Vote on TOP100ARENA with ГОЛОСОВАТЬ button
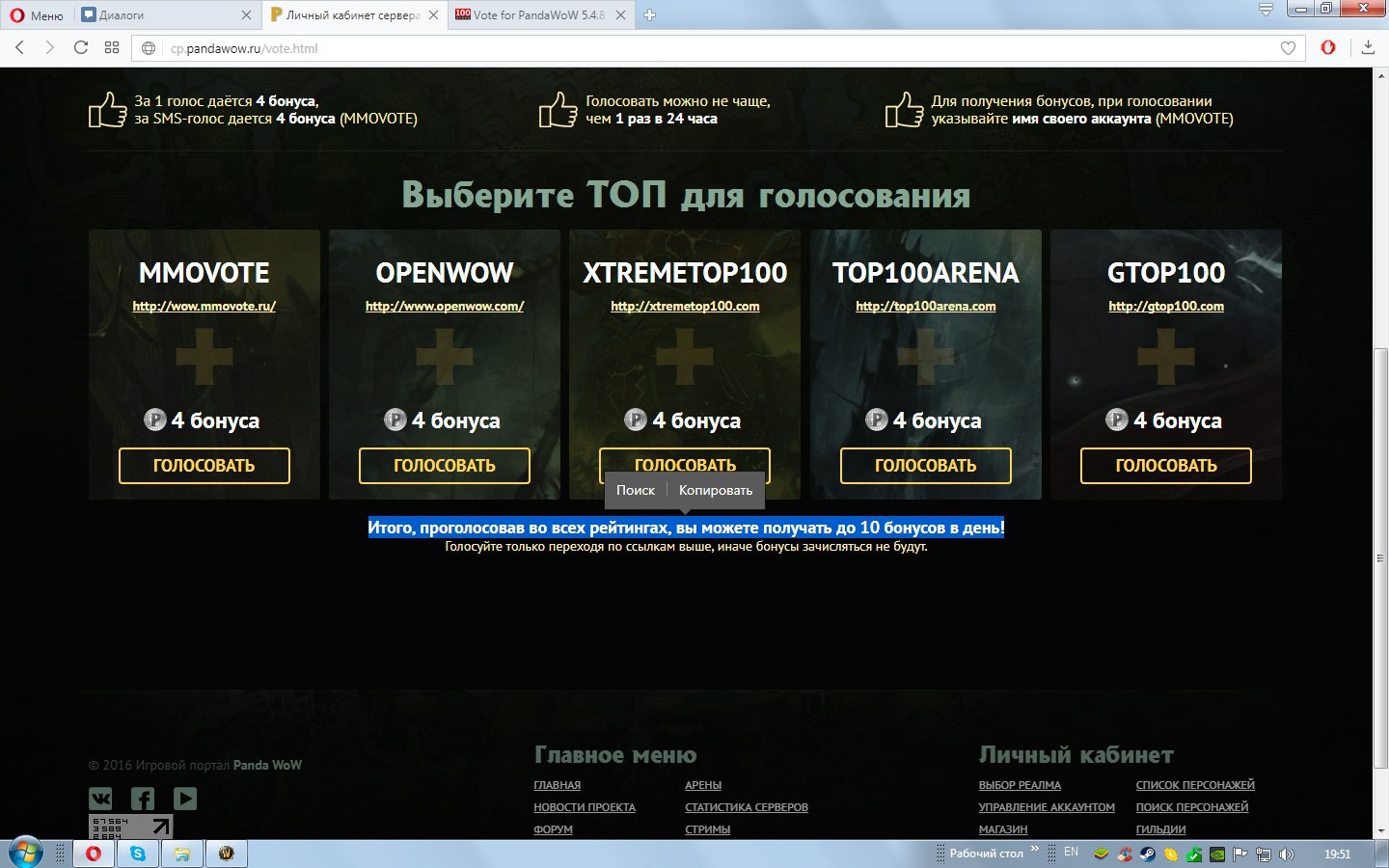 [x=926, y=466]
